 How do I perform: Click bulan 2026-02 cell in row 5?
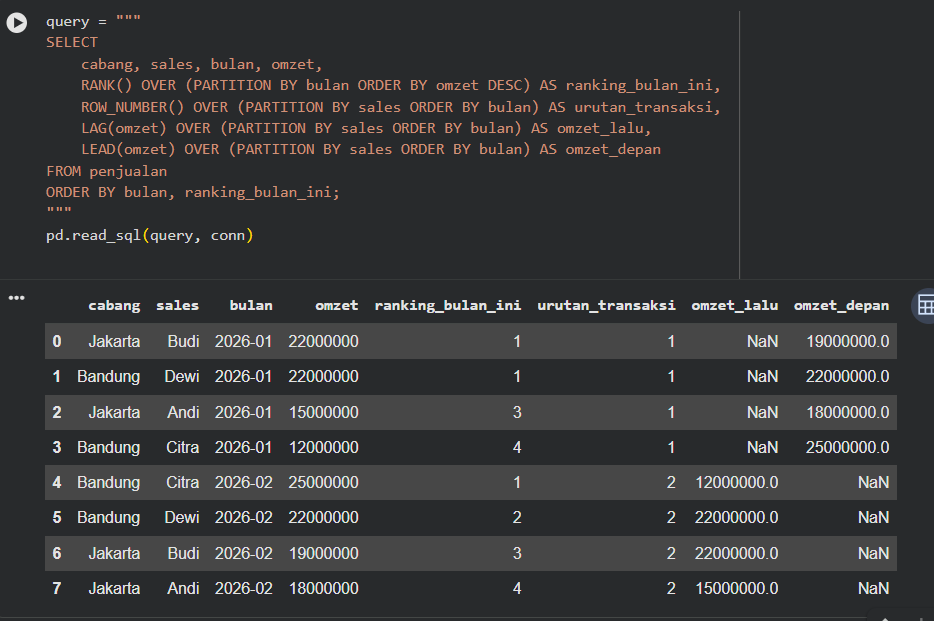pyautogui.click(x=244, y=517)
